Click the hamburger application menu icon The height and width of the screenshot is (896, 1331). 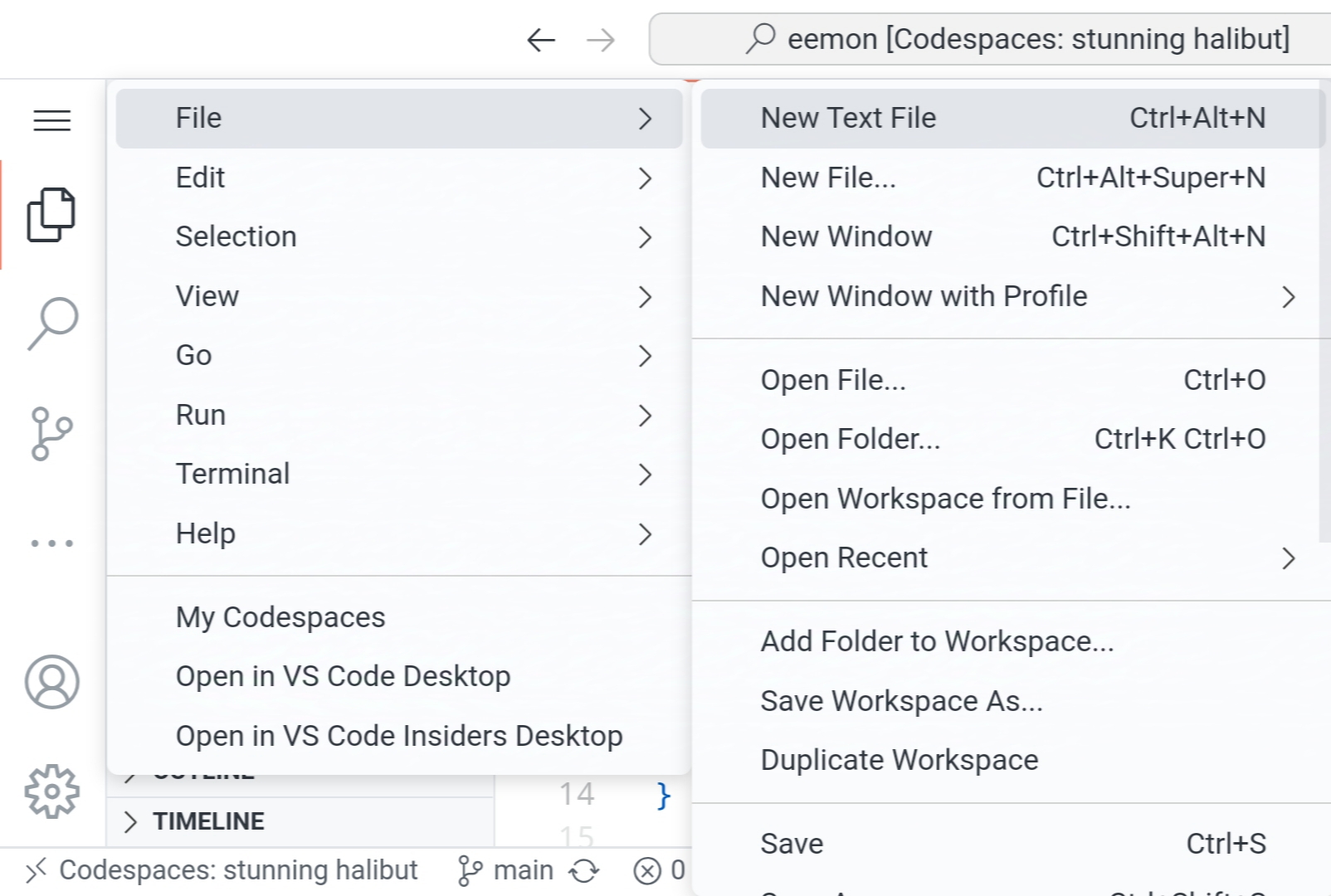pyautogui.click(x=51, y=120)
